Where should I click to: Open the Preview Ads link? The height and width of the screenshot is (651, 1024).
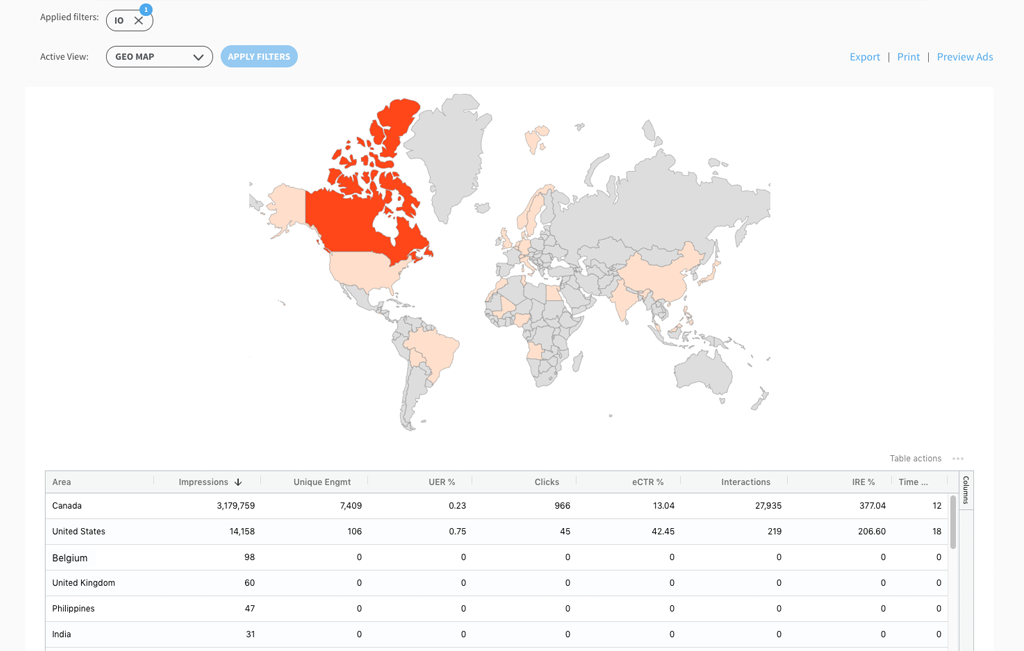[x=965, y=57]
